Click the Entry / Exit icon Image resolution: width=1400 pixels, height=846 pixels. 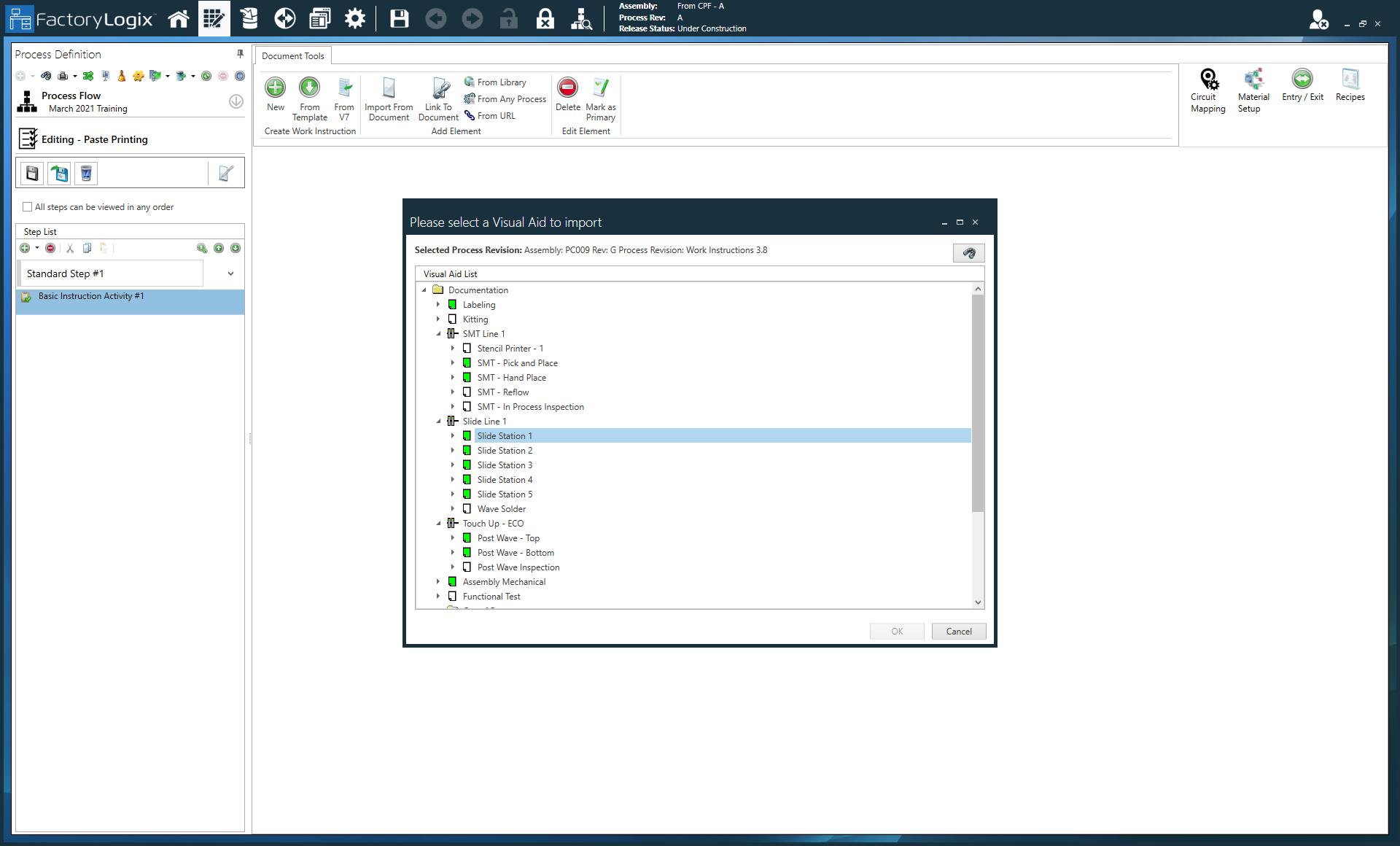tap(1302, 79)
